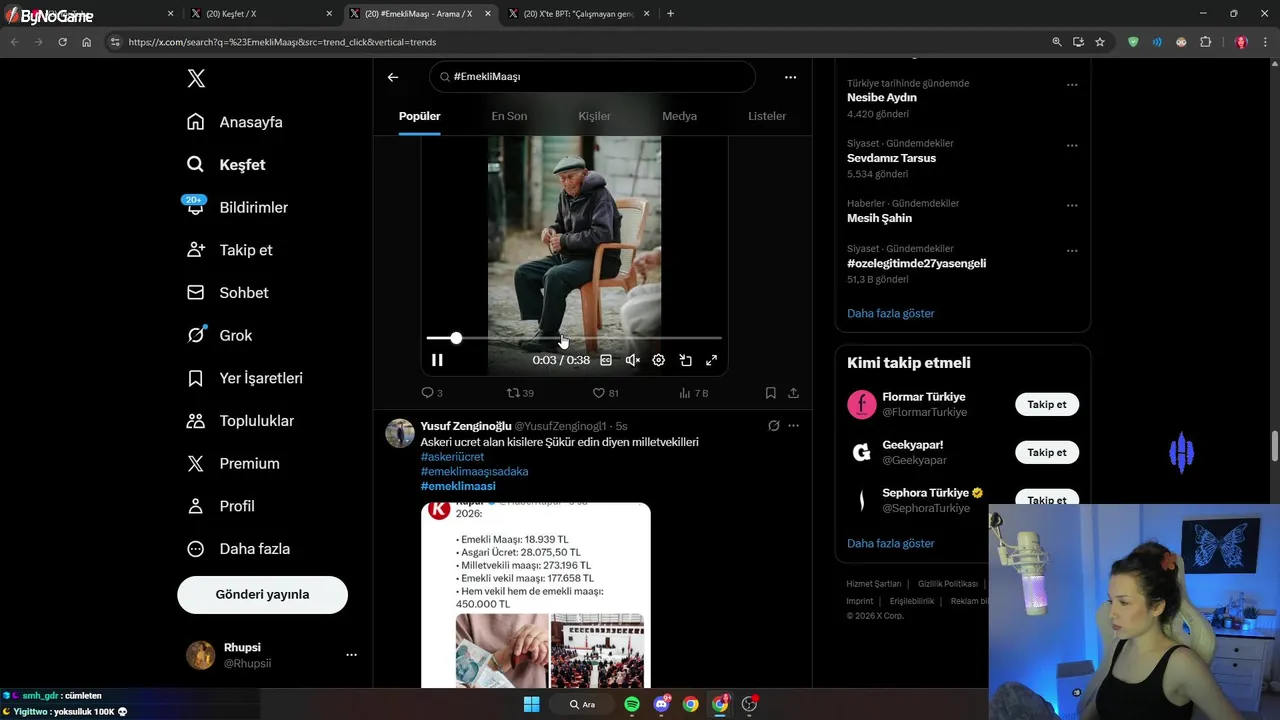This screenshot has width=1280, height=720.
Task: Open #askeriücret hashtag
Action: pos(454,456)
